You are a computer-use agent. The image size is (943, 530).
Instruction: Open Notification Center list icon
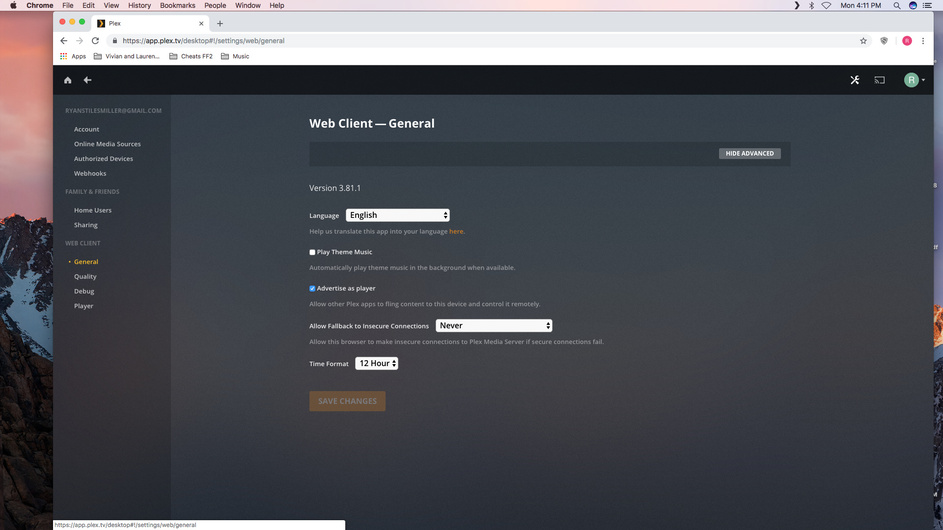[x=927, y=5]
